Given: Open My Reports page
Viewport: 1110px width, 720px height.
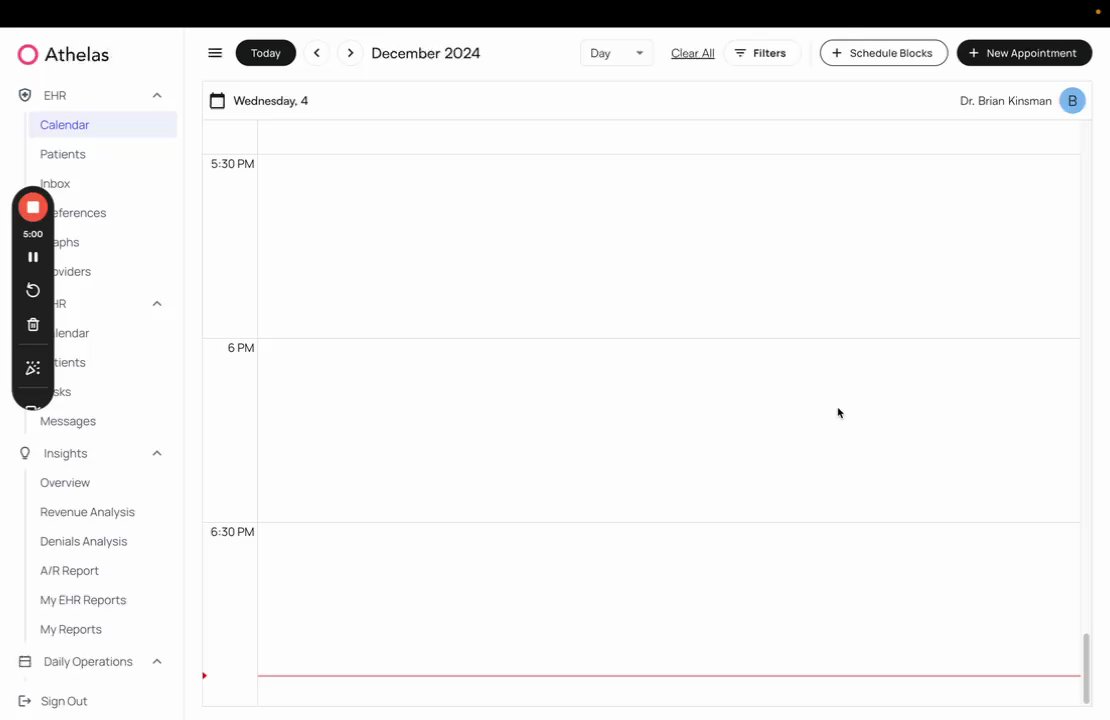Looking at the screenshot, I should tap(71, 629).
